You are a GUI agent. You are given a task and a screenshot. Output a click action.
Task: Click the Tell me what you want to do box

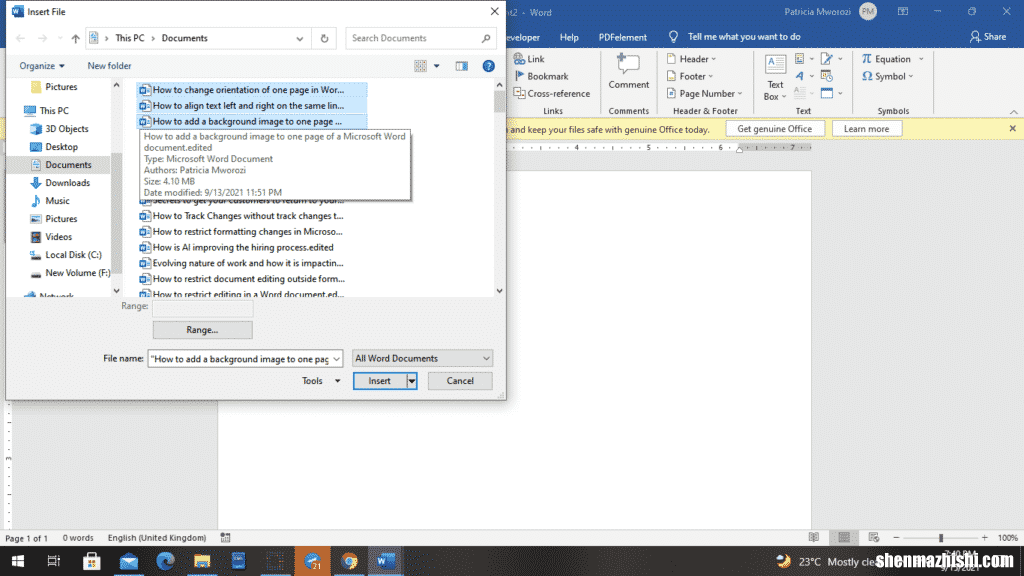tap(744, 37)
